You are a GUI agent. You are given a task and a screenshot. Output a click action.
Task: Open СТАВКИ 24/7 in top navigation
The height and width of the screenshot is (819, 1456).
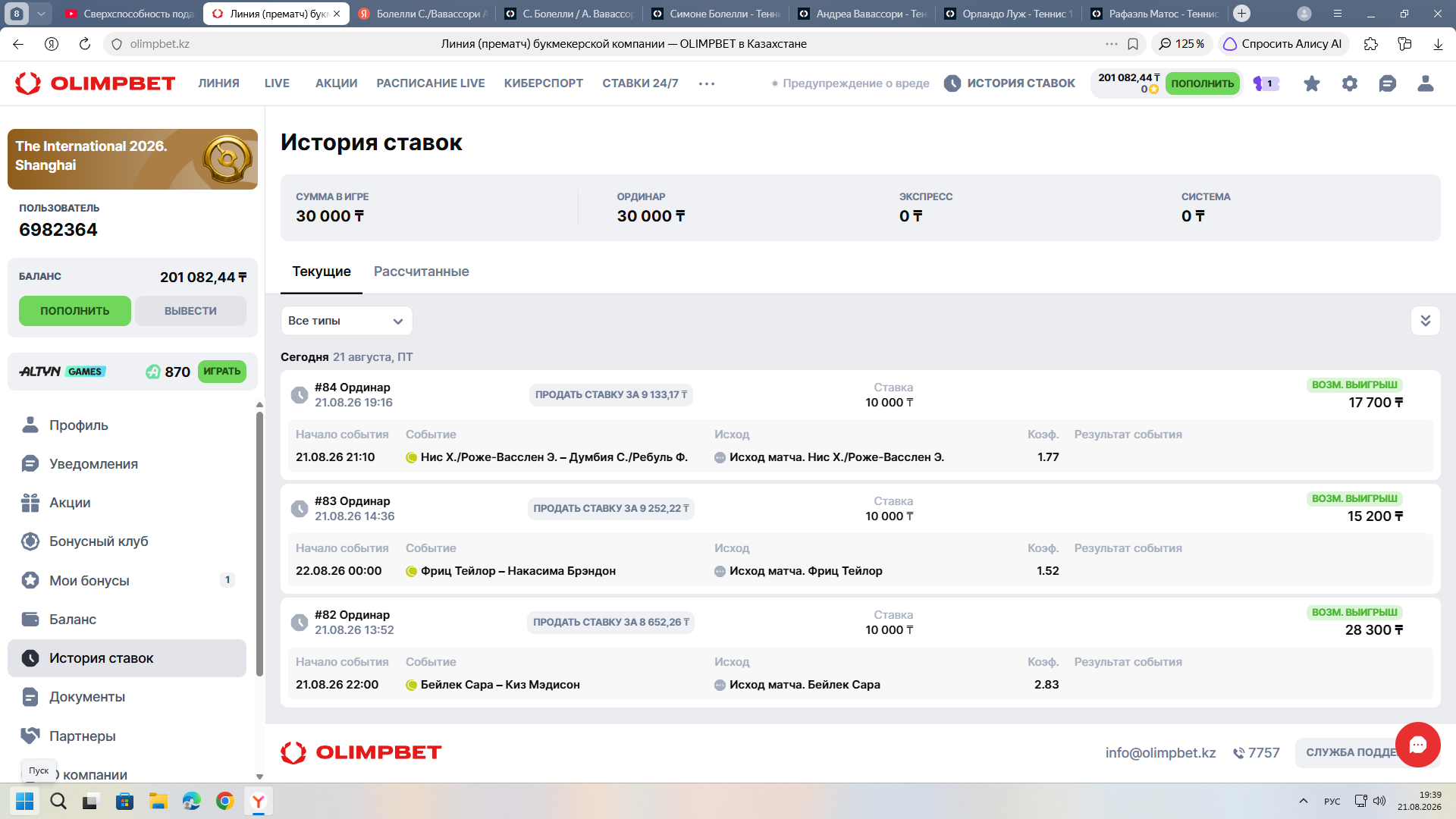tap(641, 83)
